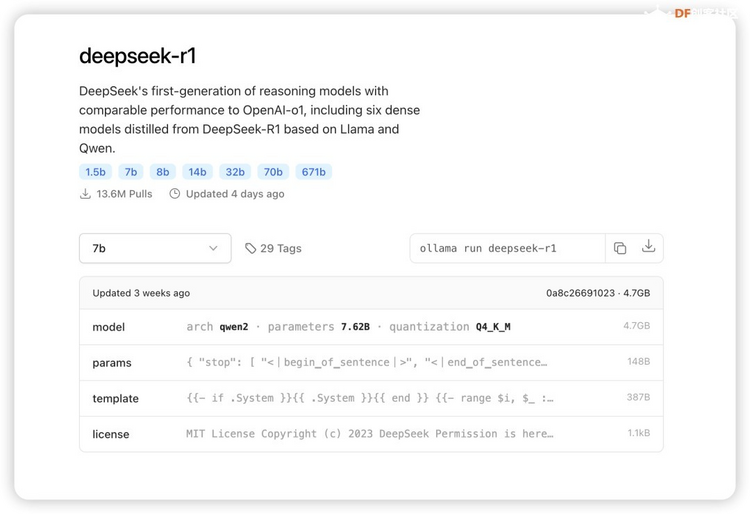Click the 0a8c26691023 · 4.7GB digest

pyautogui.click(x=598, y=293)
